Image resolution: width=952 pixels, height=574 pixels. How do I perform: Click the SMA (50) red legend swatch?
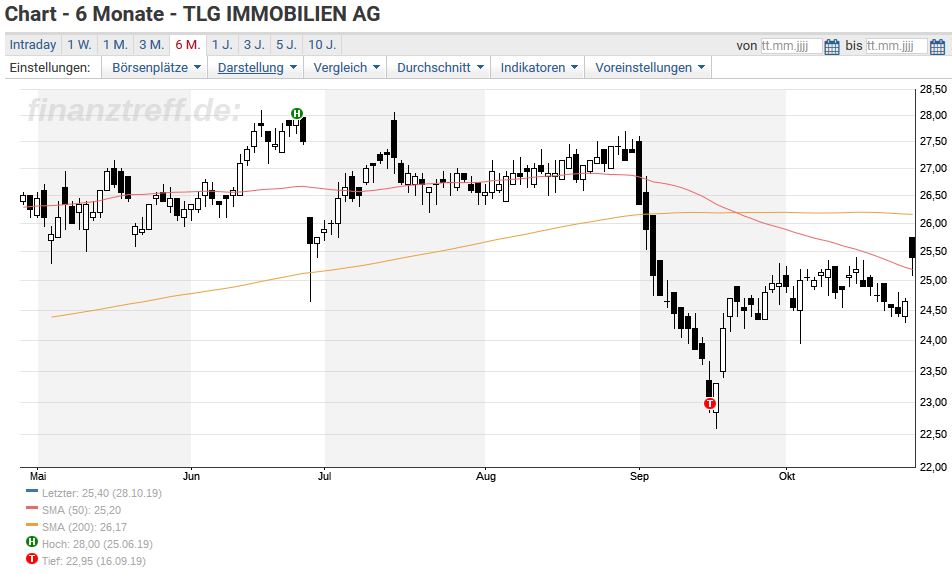pyautogui.click(x=32, y=508)
